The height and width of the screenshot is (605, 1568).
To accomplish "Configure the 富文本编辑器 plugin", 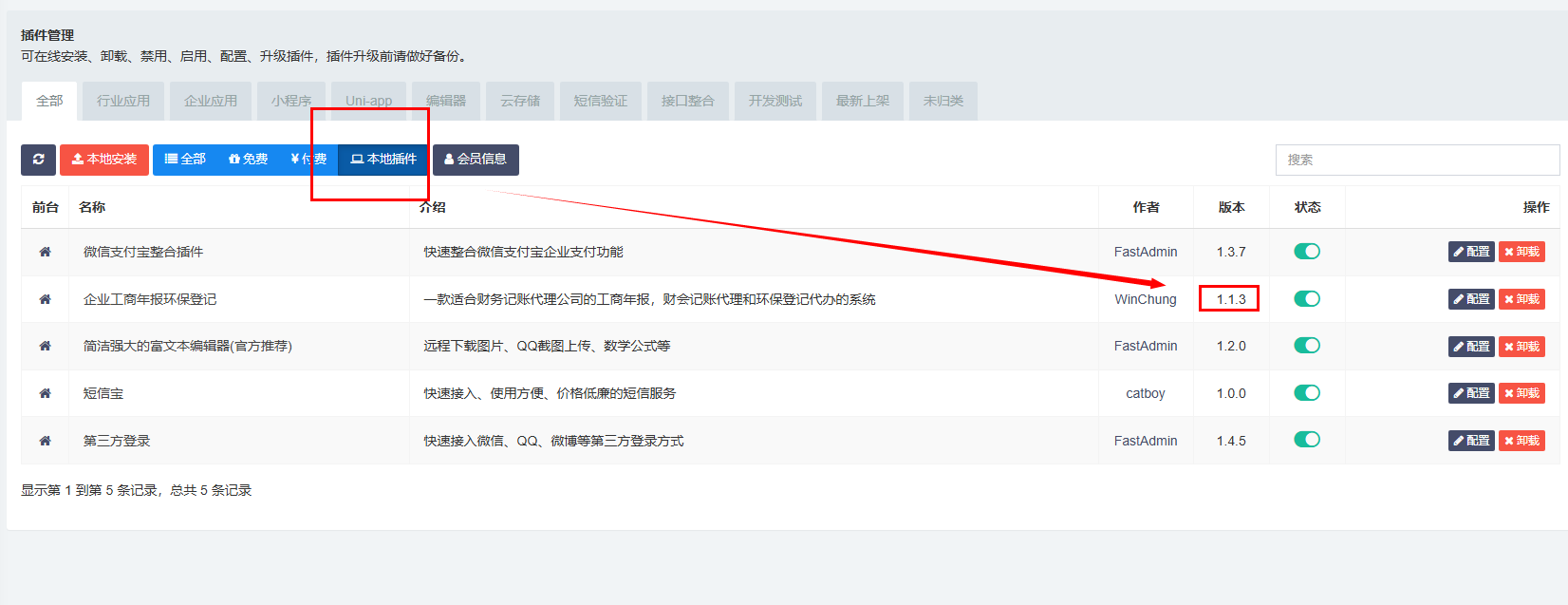I will [x=1471, y=347].
